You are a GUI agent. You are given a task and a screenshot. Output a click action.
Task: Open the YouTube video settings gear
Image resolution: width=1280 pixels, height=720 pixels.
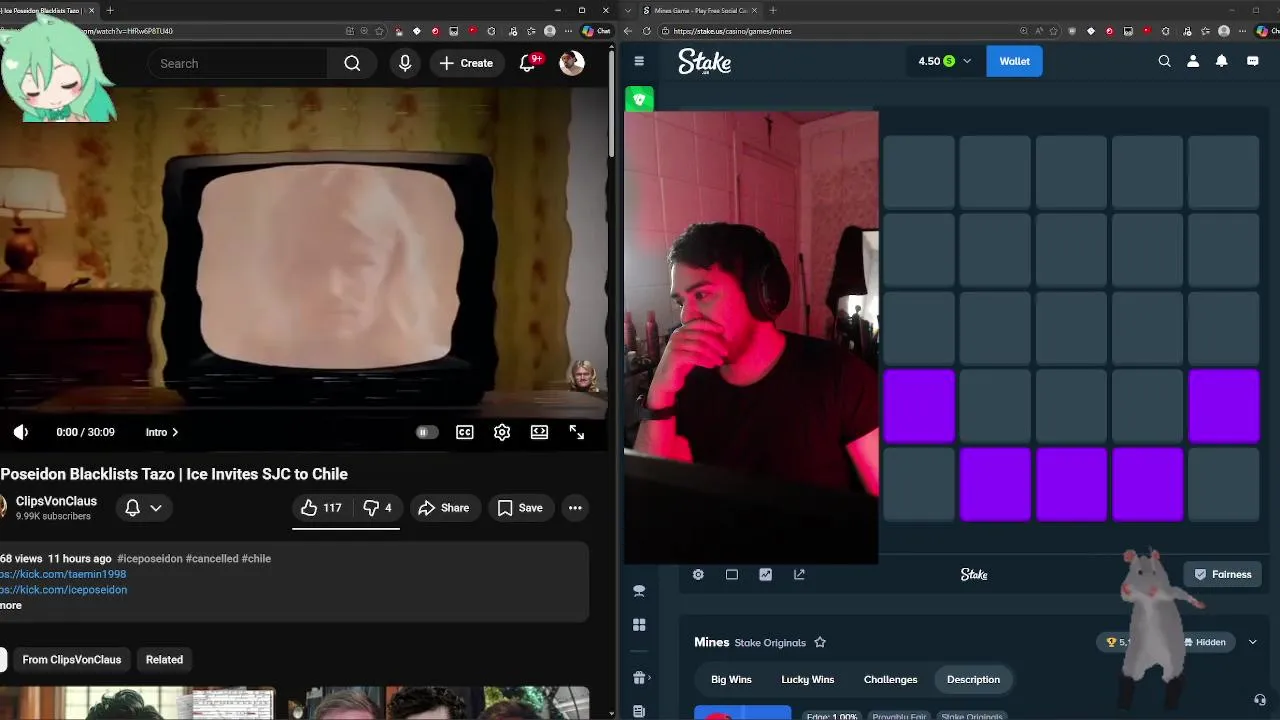tap(502, 432)
